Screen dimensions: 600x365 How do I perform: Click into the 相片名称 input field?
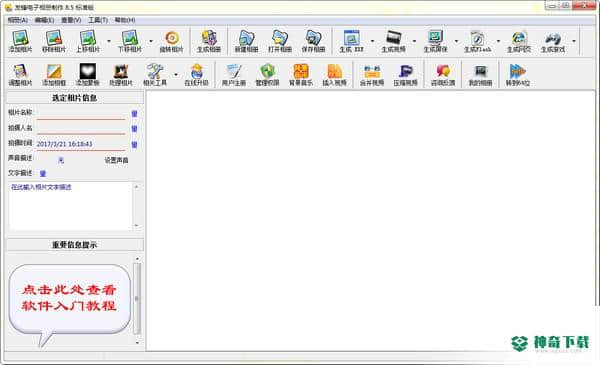tap(81, 114)
